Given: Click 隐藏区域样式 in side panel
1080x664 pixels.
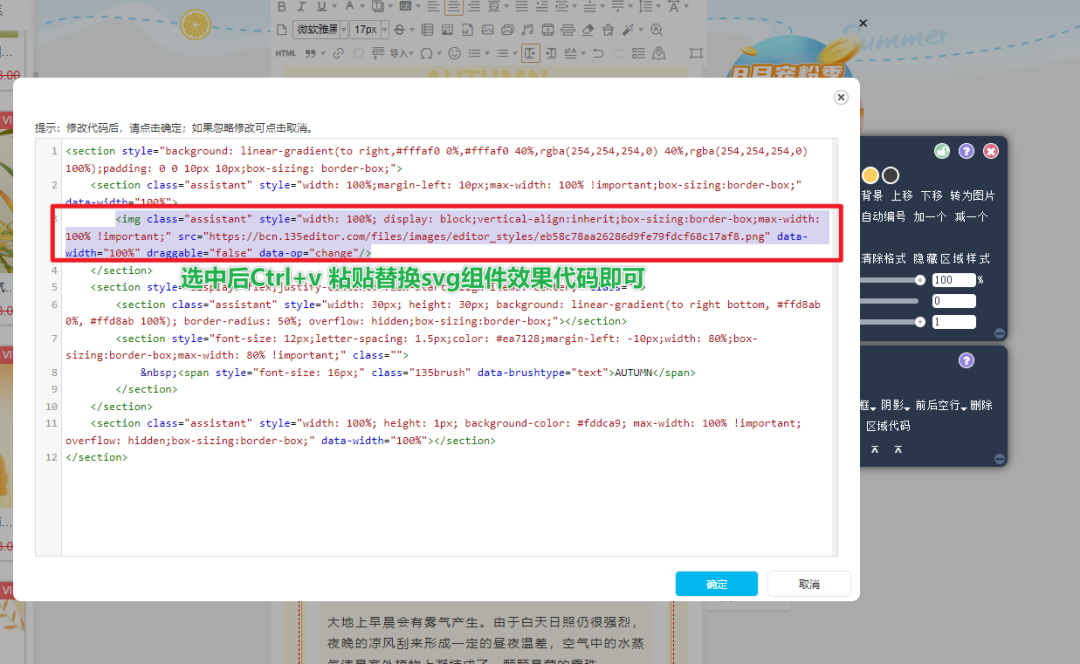Looking at the screenshot, I should 952,258.
